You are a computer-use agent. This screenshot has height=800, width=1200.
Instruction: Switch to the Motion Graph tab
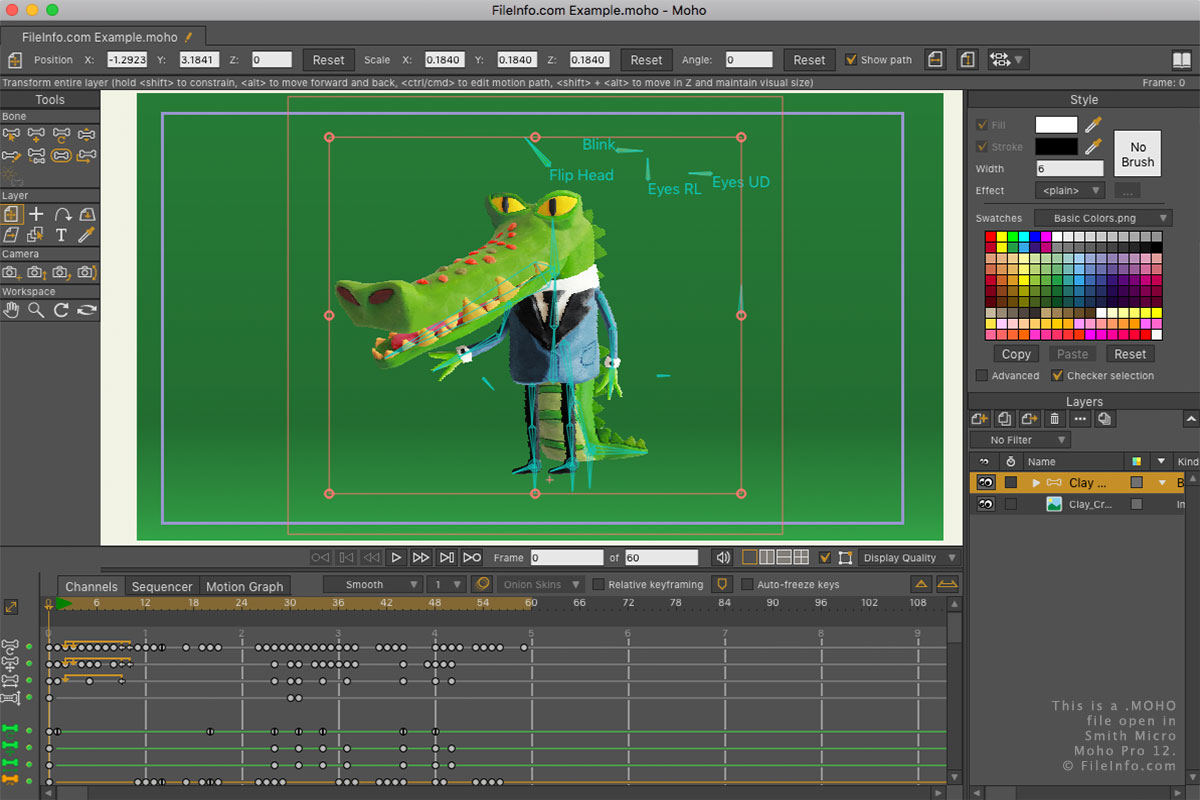(x=245, y=587)
